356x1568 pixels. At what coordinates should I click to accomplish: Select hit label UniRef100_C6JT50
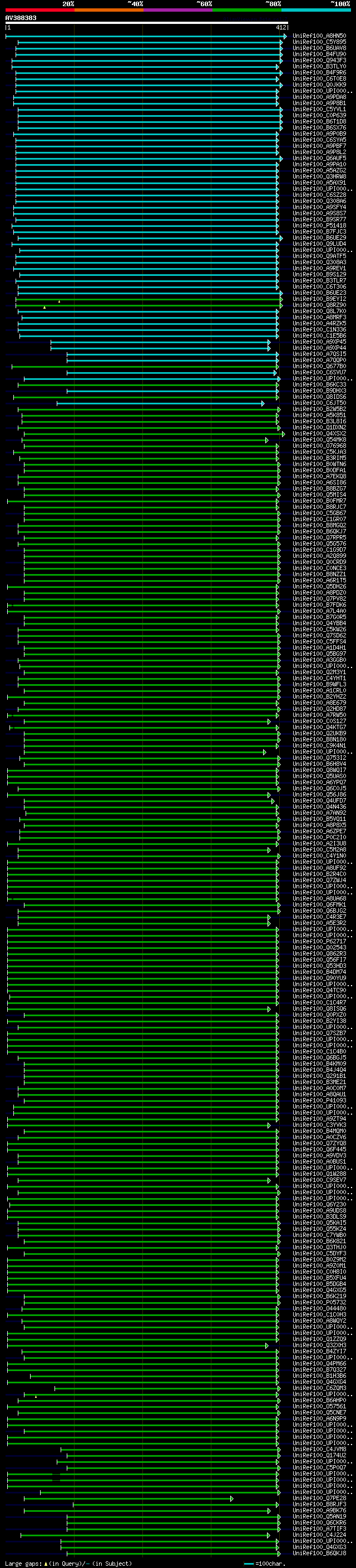pyautogui.click(x=319, y=402)
